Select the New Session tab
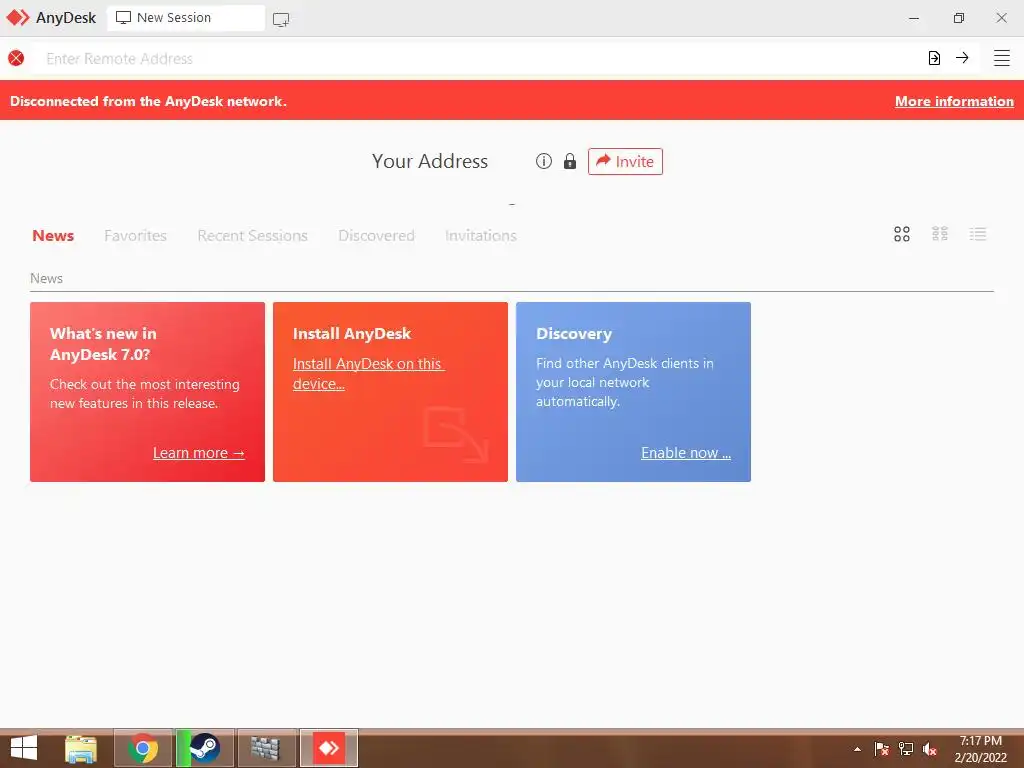This screenshot has height=768, width=1024. 186,18
